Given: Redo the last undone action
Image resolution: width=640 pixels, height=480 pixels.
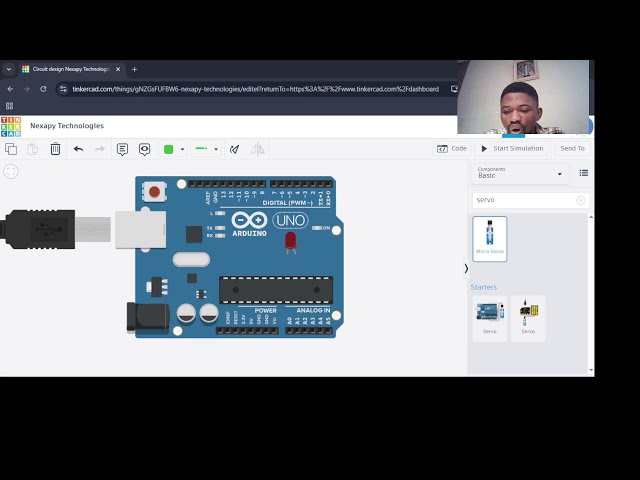Looking at the screenshot, I should tap(100, 149).
